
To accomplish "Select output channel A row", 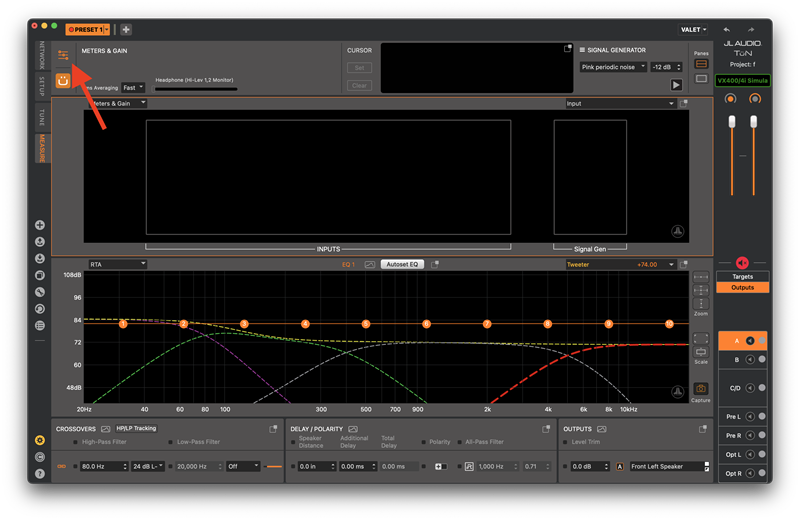I will point(742,340).
